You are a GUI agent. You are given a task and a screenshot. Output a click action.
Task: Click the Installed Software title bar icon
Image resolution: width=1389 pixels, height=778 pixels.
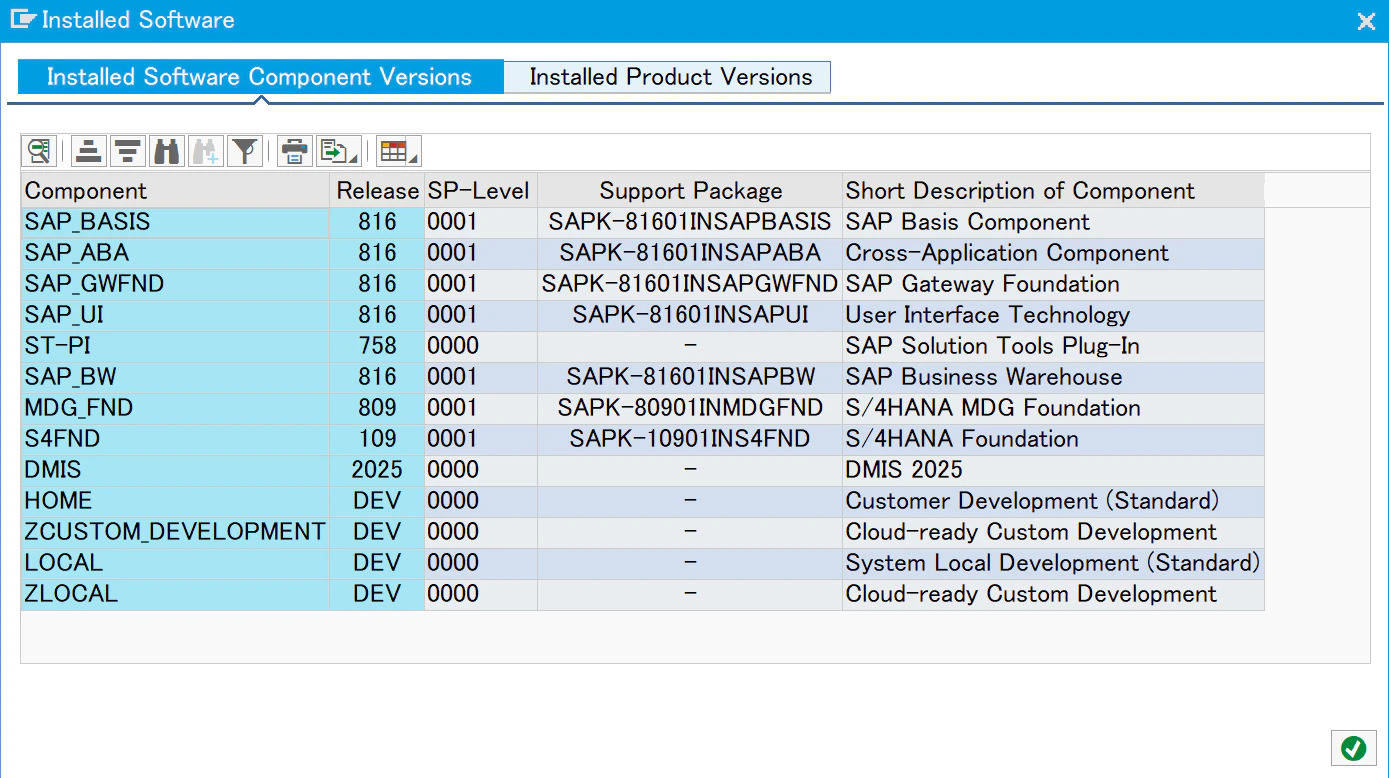coord(23,19)
